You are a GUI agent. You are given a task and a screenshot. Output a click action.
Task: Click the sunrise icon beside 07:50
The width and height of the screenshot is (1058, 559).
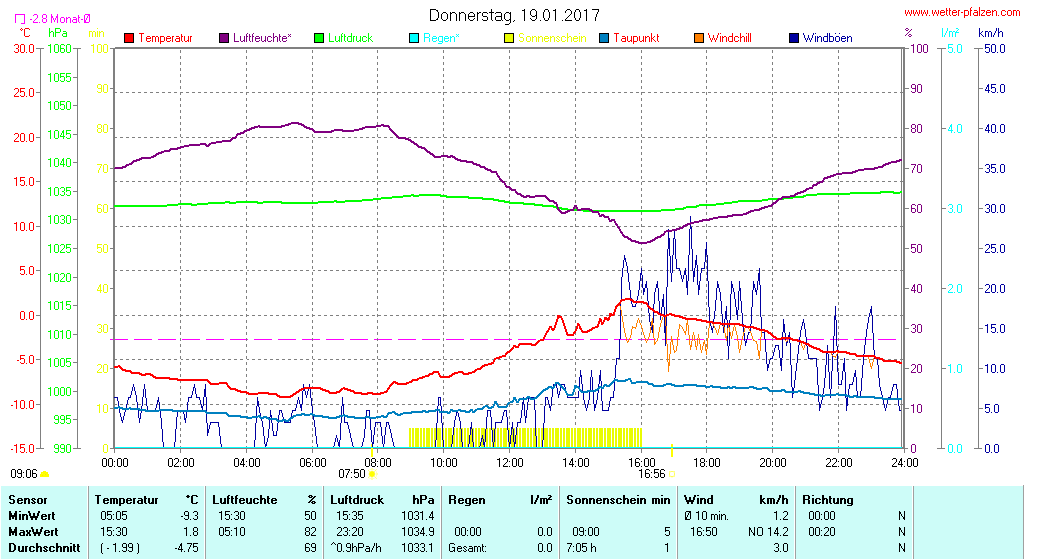[372, 475]
